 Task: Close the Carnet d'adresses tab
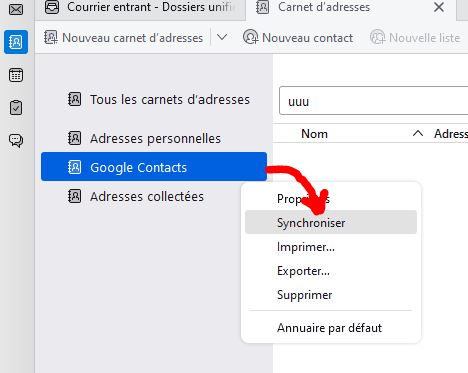click(x=439, y=7)
